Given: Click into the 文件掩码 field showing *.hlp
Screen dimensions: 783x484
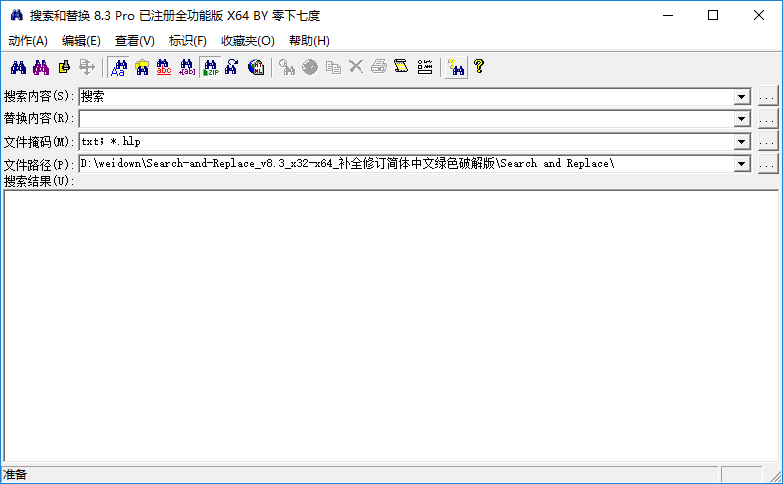Looking at the screenshot, I should pos(406,142).
